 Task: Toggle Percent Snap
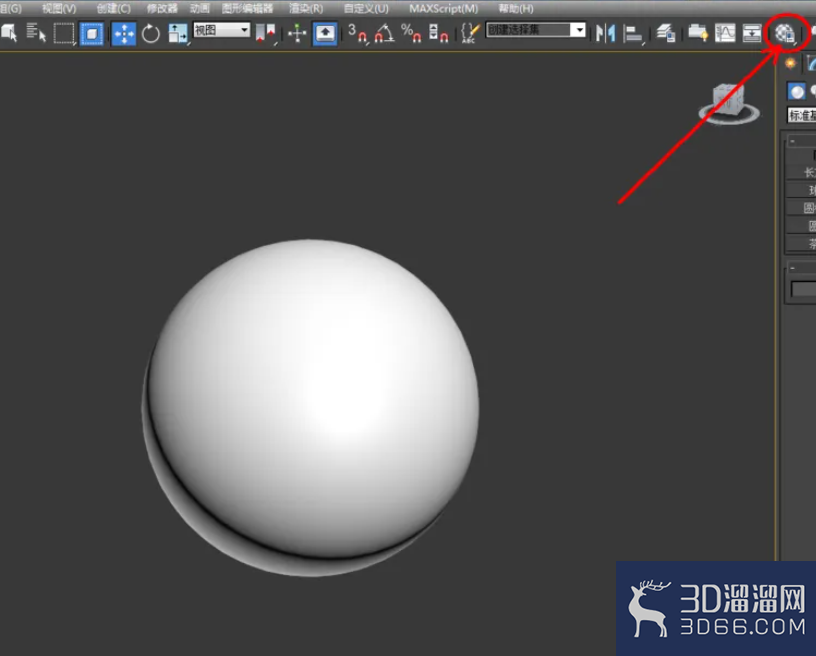[411, 33]
